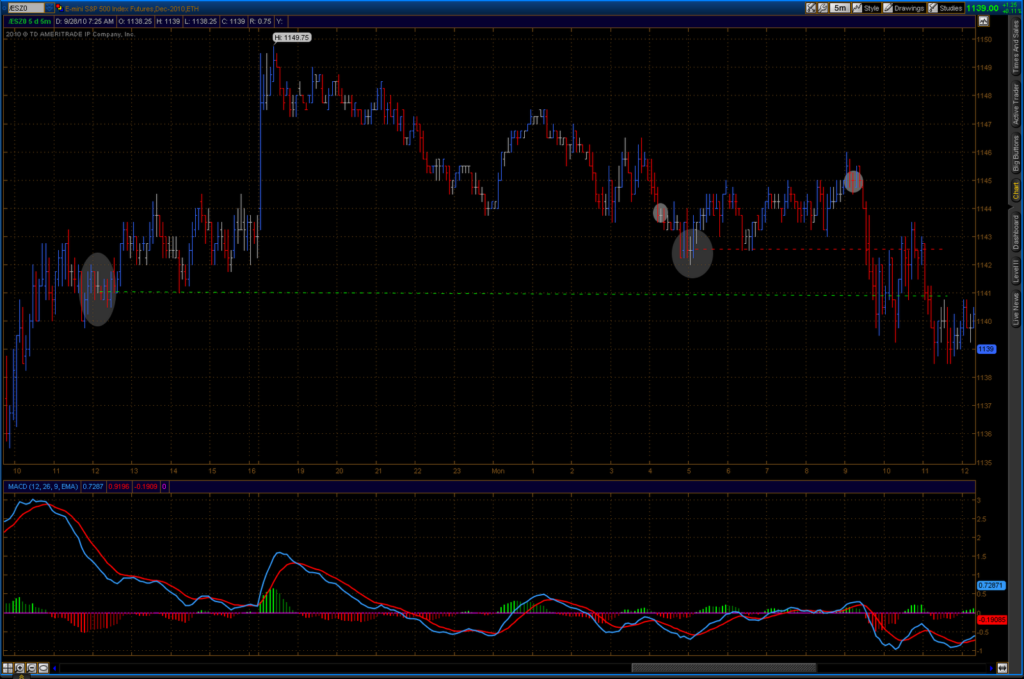The height and width of the screenshot is (679, 1024).
Task: Click the zoom in icon at bottom left
Action: click(20, 668)
